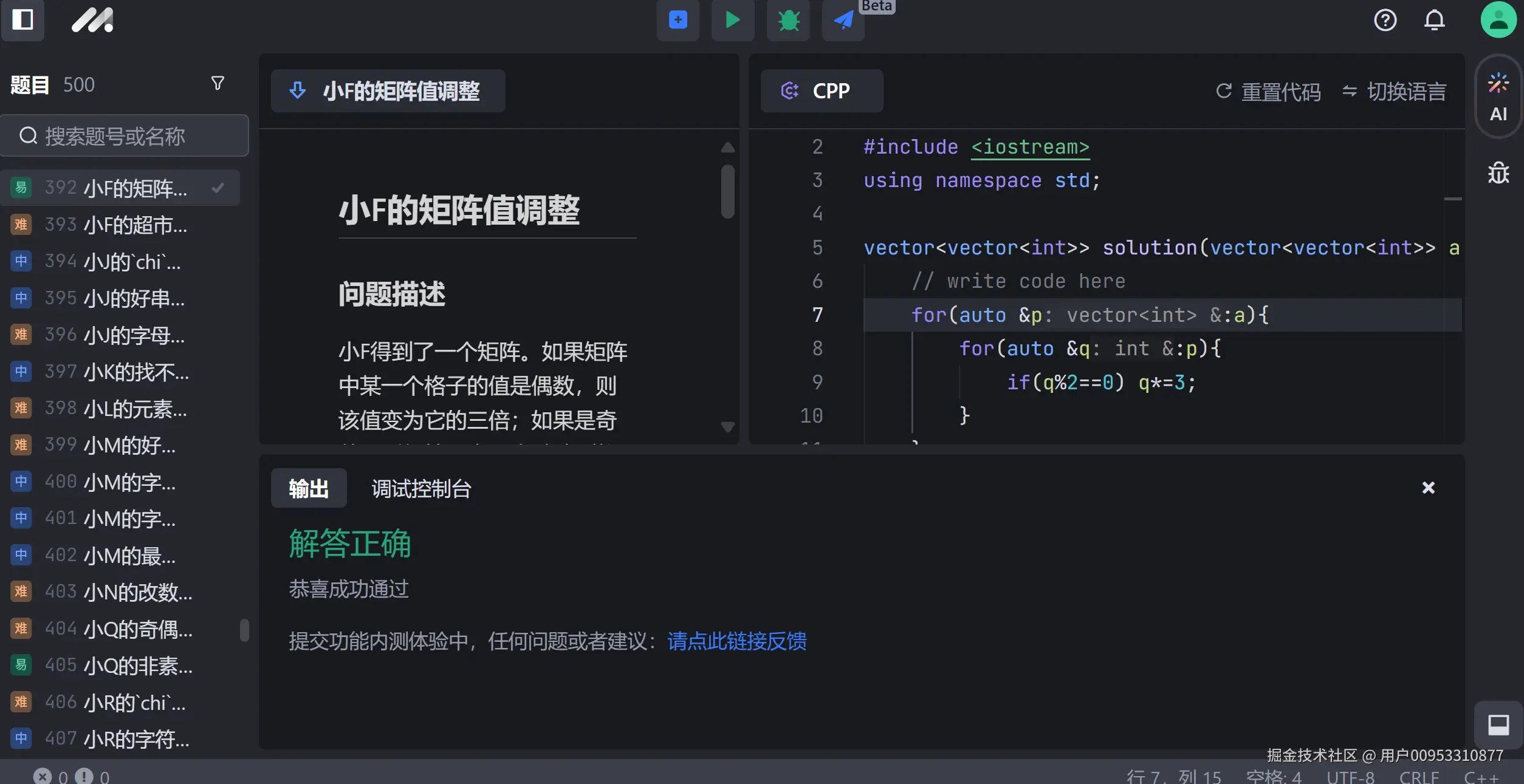Select problem 407 小R的字符
1524x784 pixels.
point(120,738)
